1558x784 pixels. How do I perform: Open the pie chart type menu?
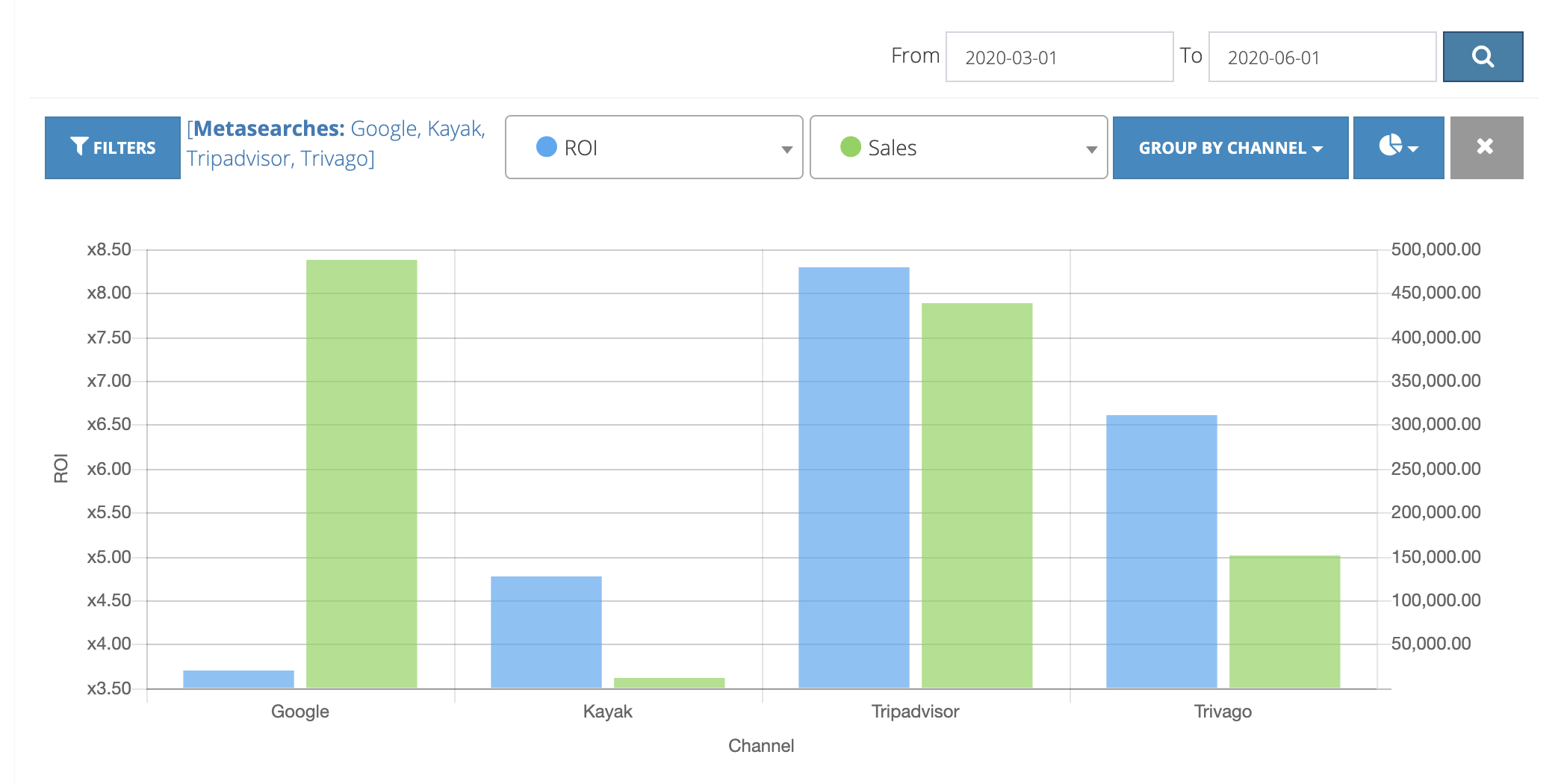tap(1398, 147)
